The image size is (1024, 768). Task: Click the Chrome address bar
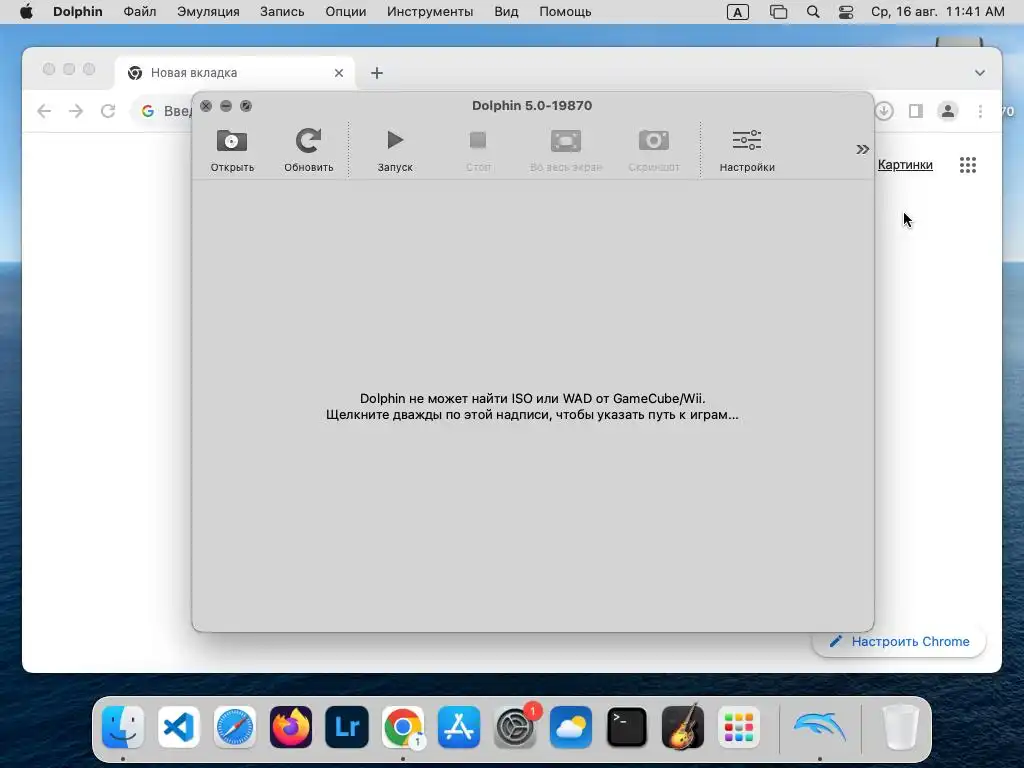163,111
